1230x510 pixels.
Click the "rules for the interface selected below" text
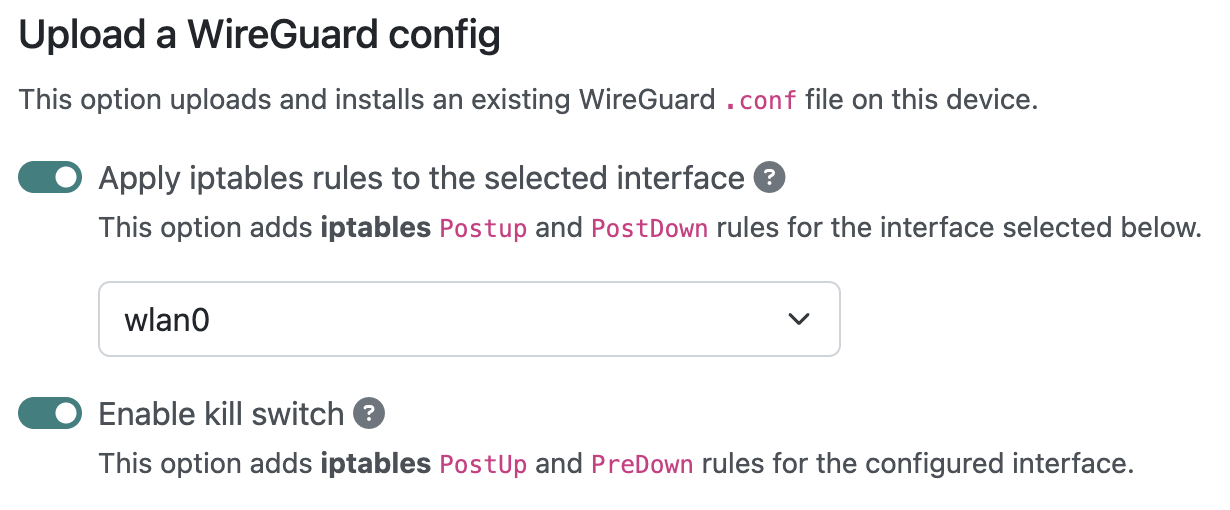click(959, 228)
